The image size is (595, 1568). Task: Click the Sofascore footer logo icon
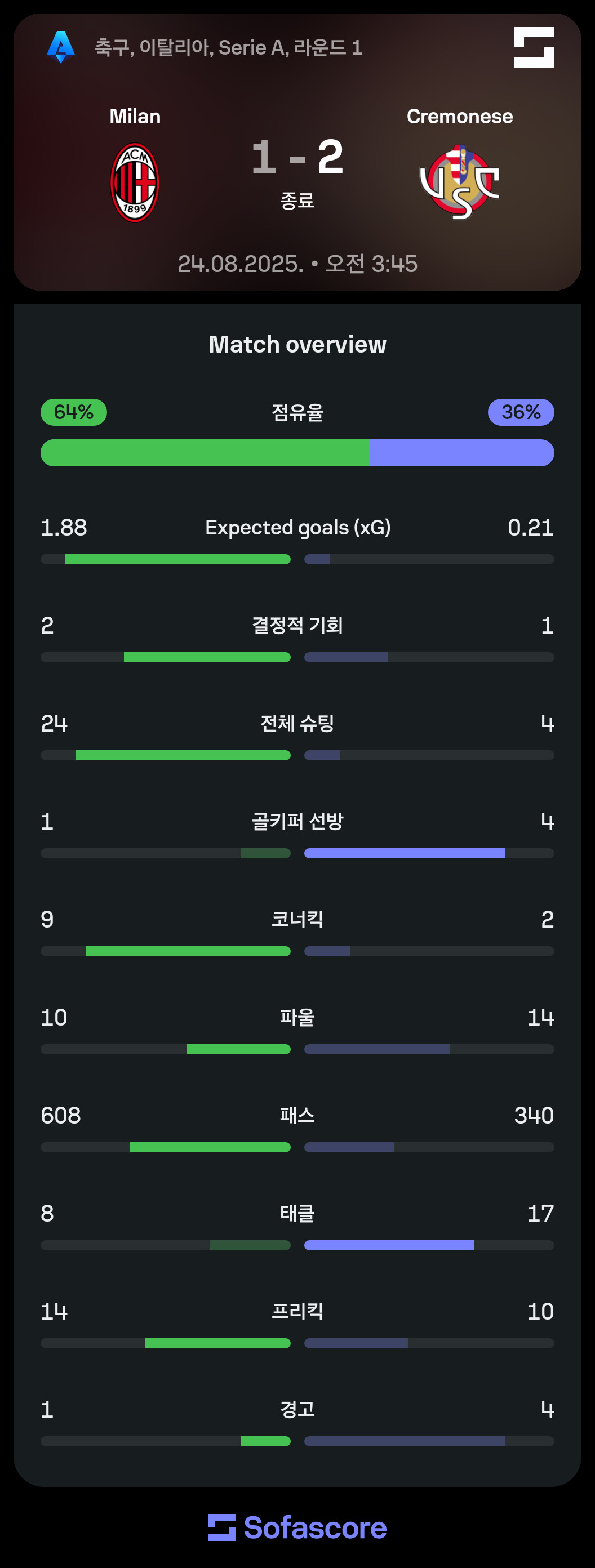pos(221,1527)
